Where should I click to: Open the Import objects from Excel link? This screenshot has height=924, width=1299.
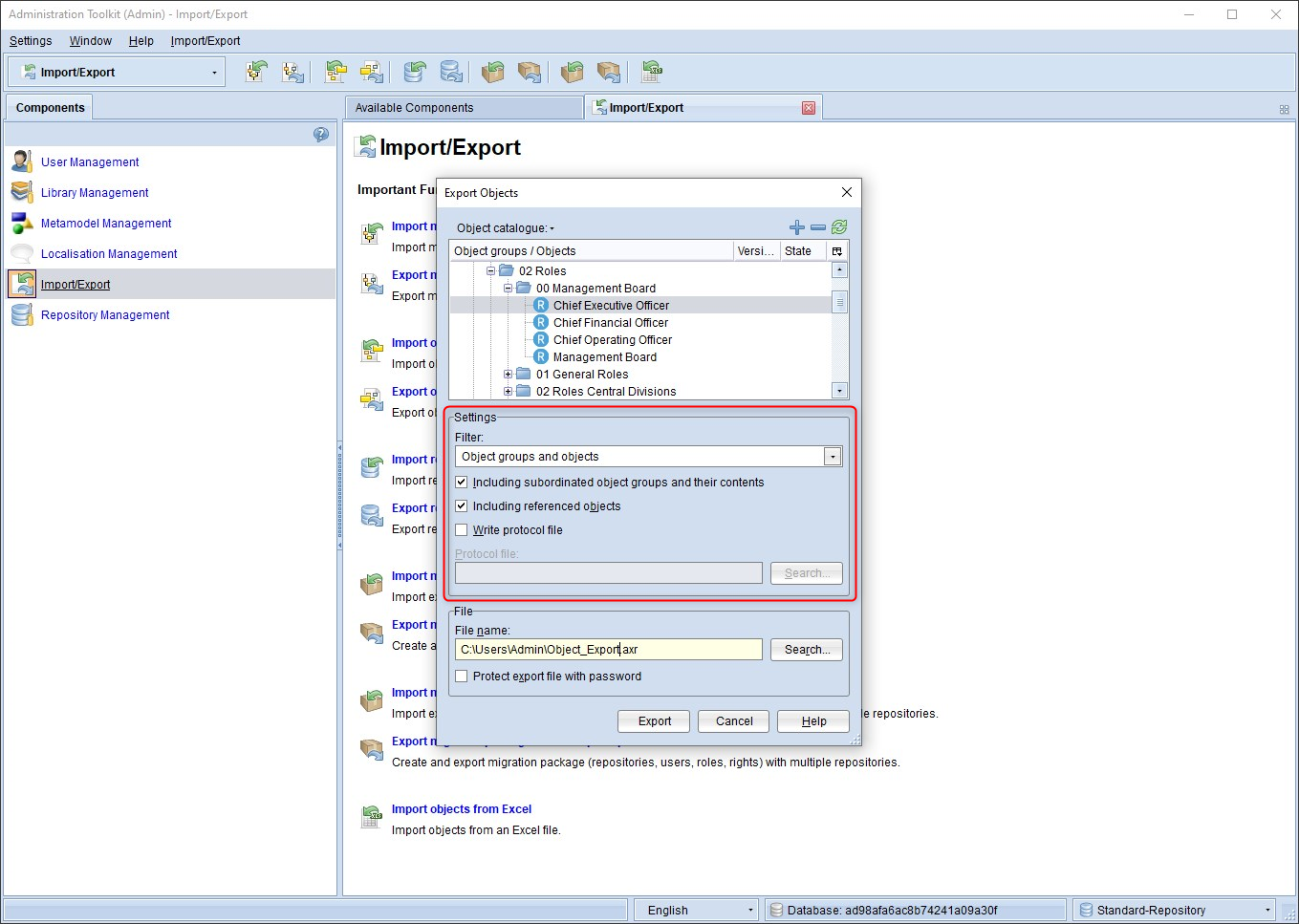coord(462,809)
